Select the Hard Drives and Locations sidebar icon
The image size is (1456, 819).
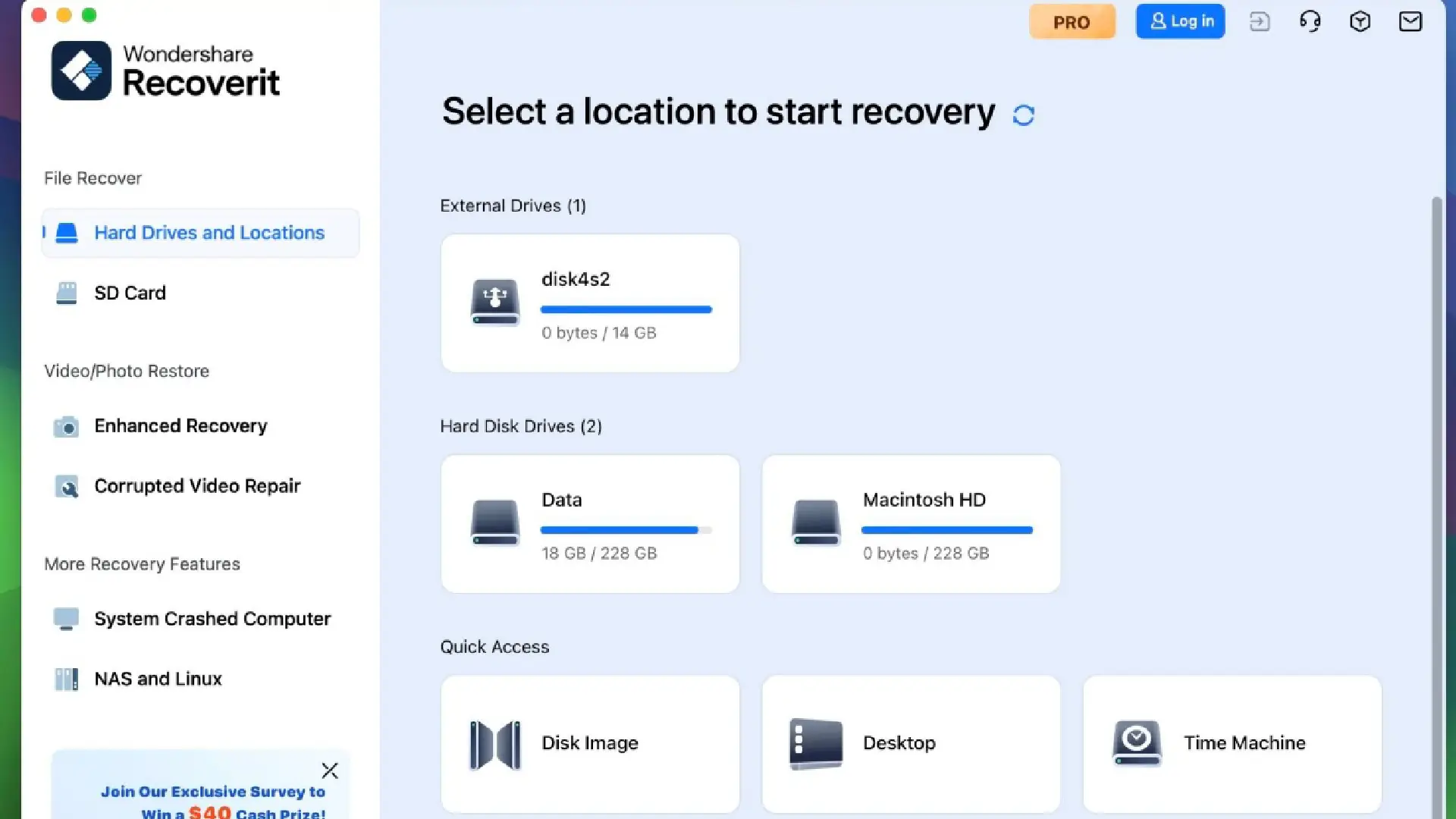click(x=67, y=233)
